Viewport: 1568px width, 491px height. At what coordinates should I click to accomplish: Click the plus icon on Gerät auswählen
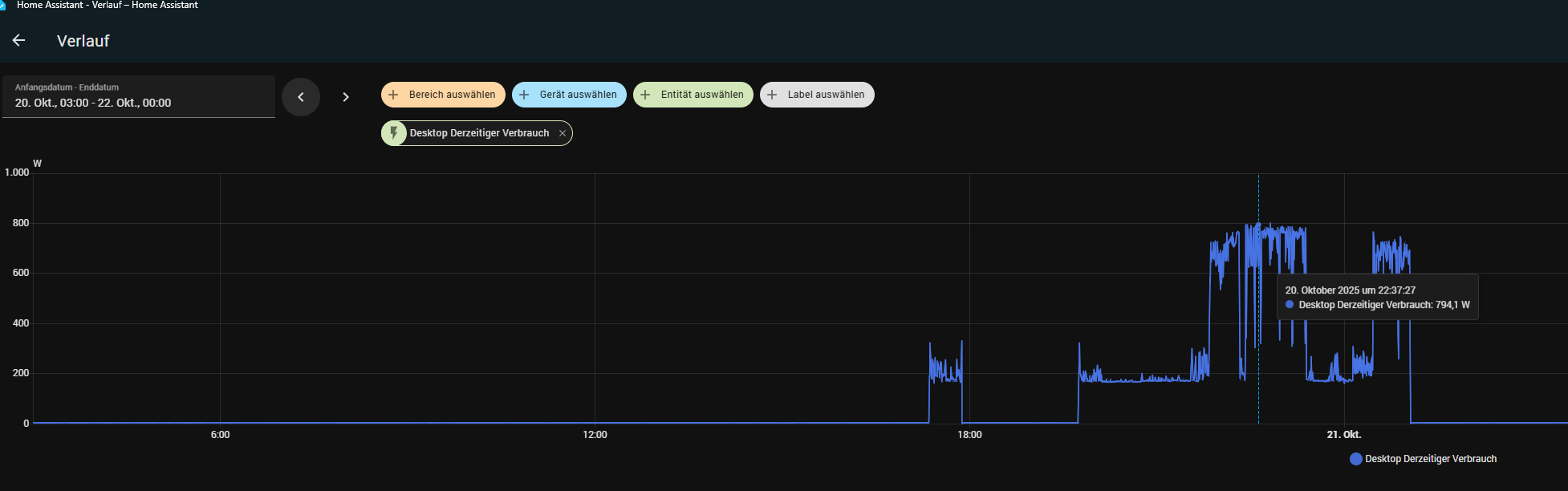tap(524, 95)
